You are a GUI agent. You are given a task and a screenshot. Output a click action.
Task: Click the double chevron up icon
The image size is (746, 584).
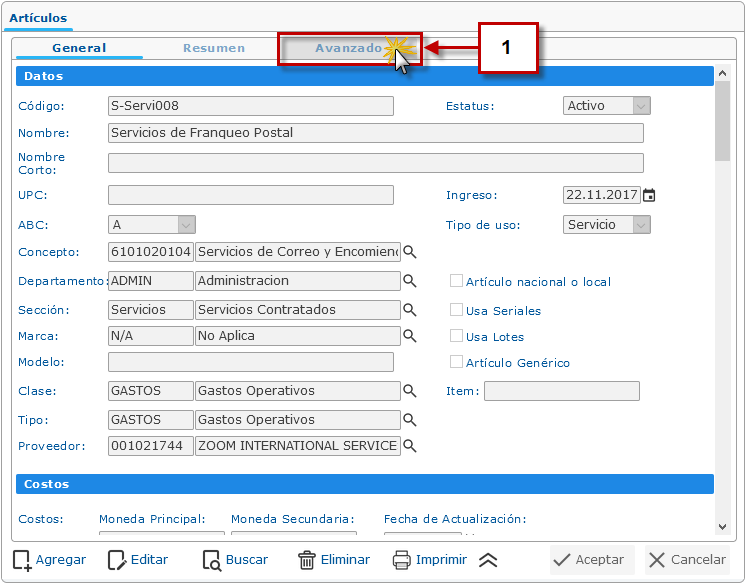[488, 560]
